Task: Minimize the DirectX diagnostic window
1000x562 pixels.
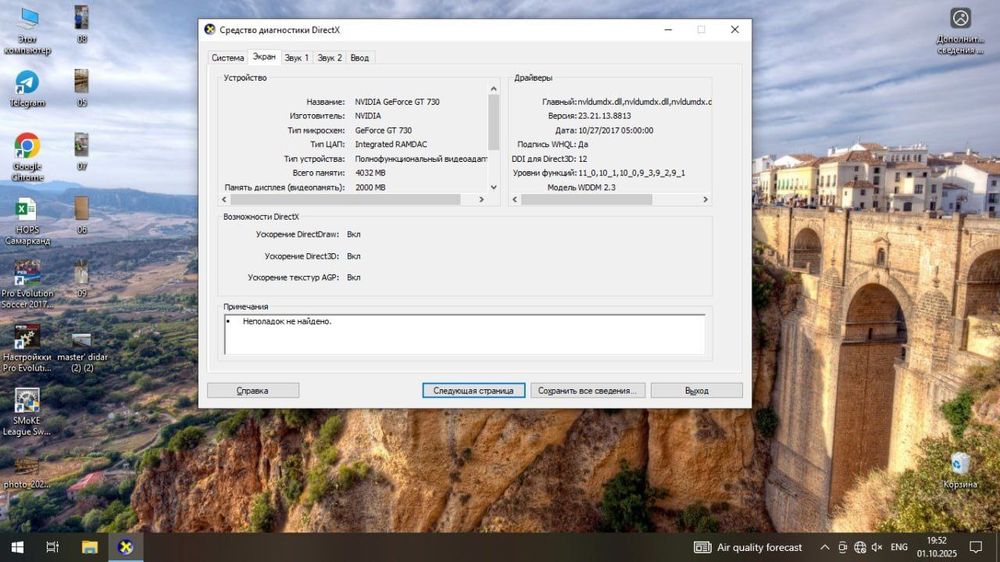Action: [x=668, y=29]
